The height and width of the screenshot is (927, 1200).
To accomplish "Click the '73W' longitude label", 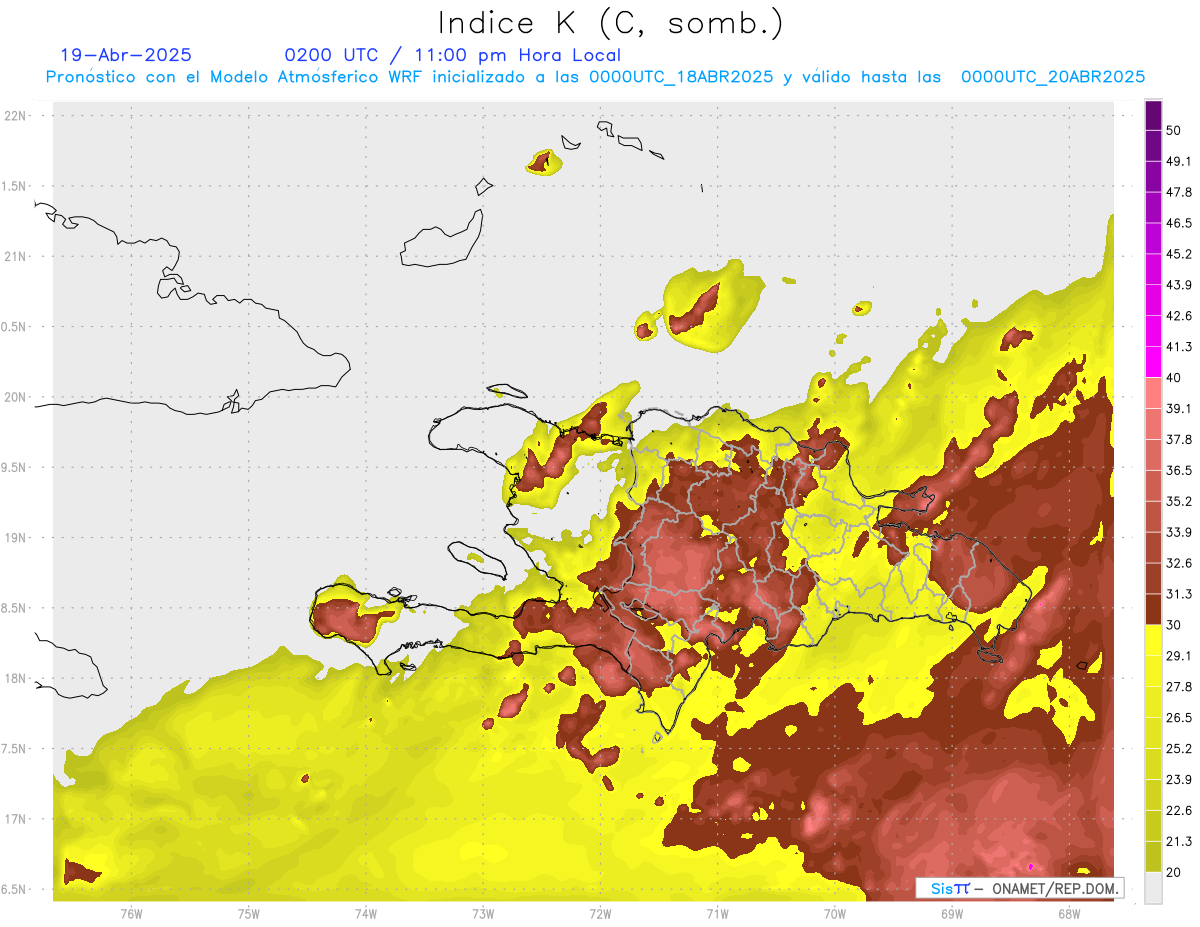I will [x=483, y=913].
